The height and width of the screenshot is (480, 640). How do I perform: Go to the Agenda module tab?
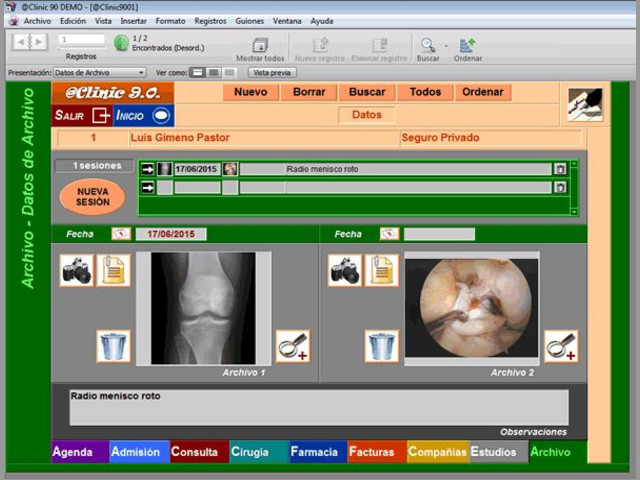point(80,451)
